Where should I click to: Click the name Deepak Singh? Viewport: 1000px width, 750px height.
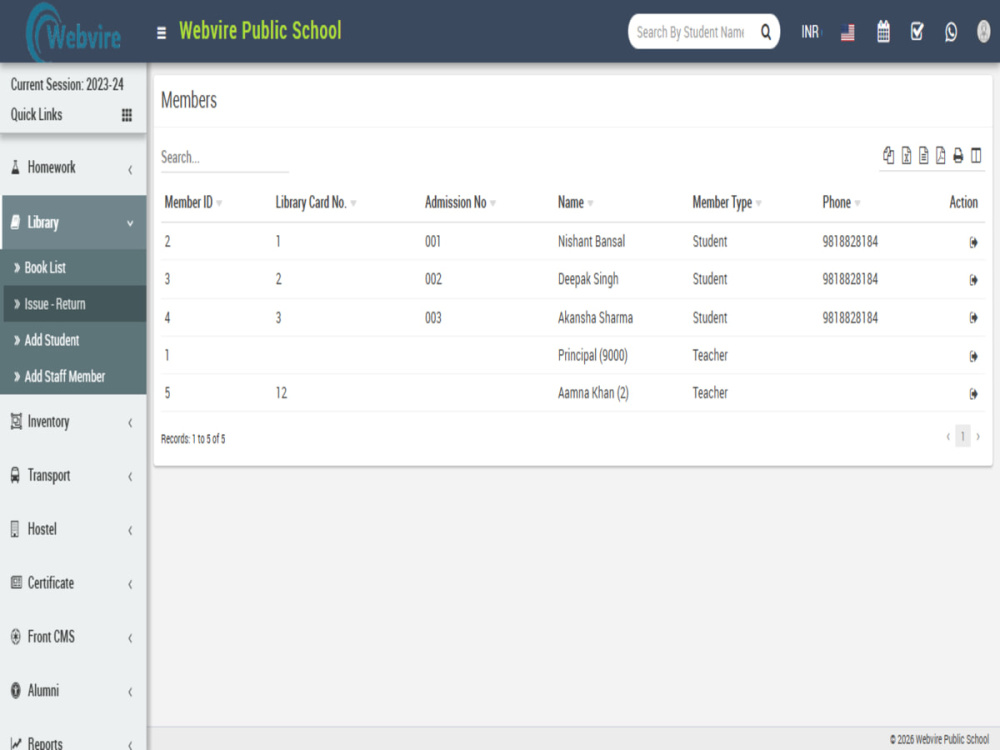[x=588, y=279]
